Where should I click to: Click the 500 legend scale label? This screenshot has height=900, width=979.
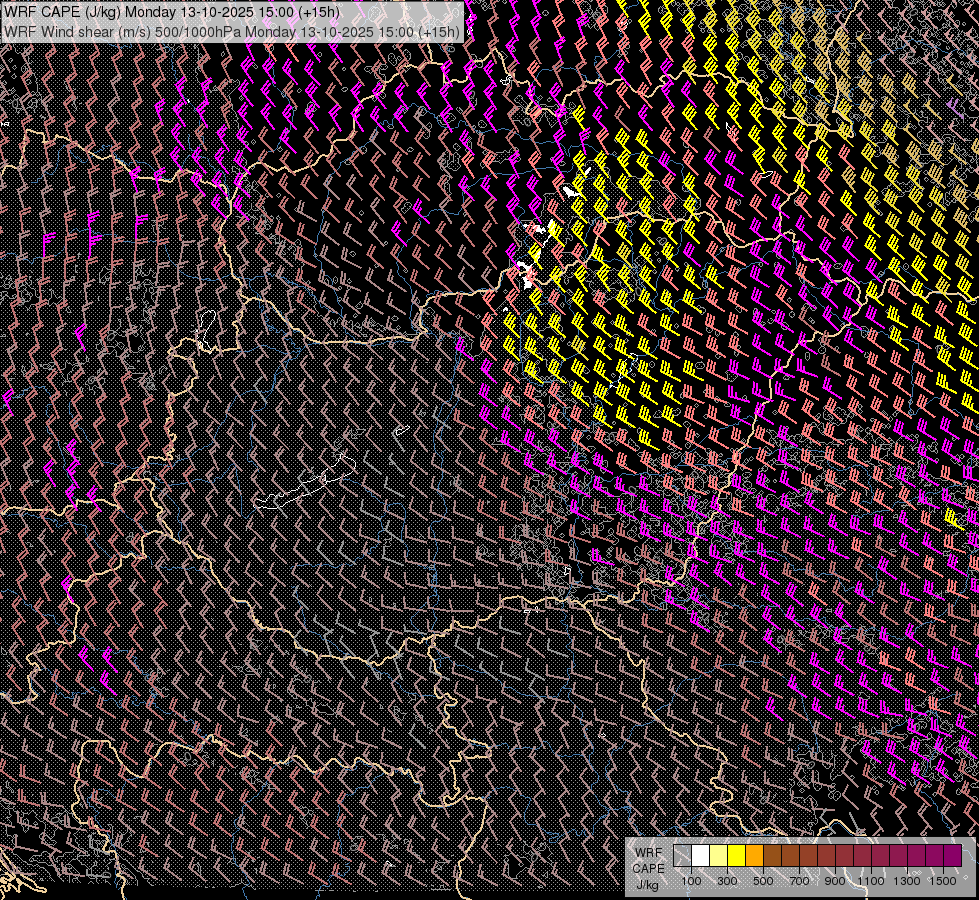(x=763, y=881)
